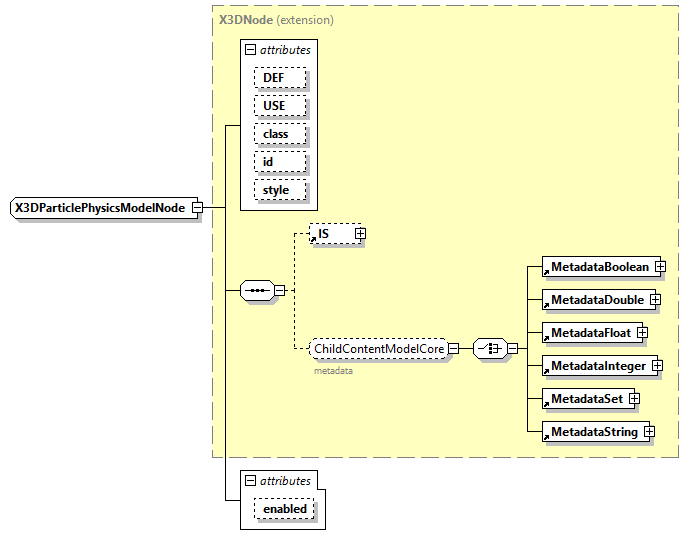Collapse the ChildContentModelCore group
The height and width of the screenshot is (549, 689).
click(x=453, y=349)
